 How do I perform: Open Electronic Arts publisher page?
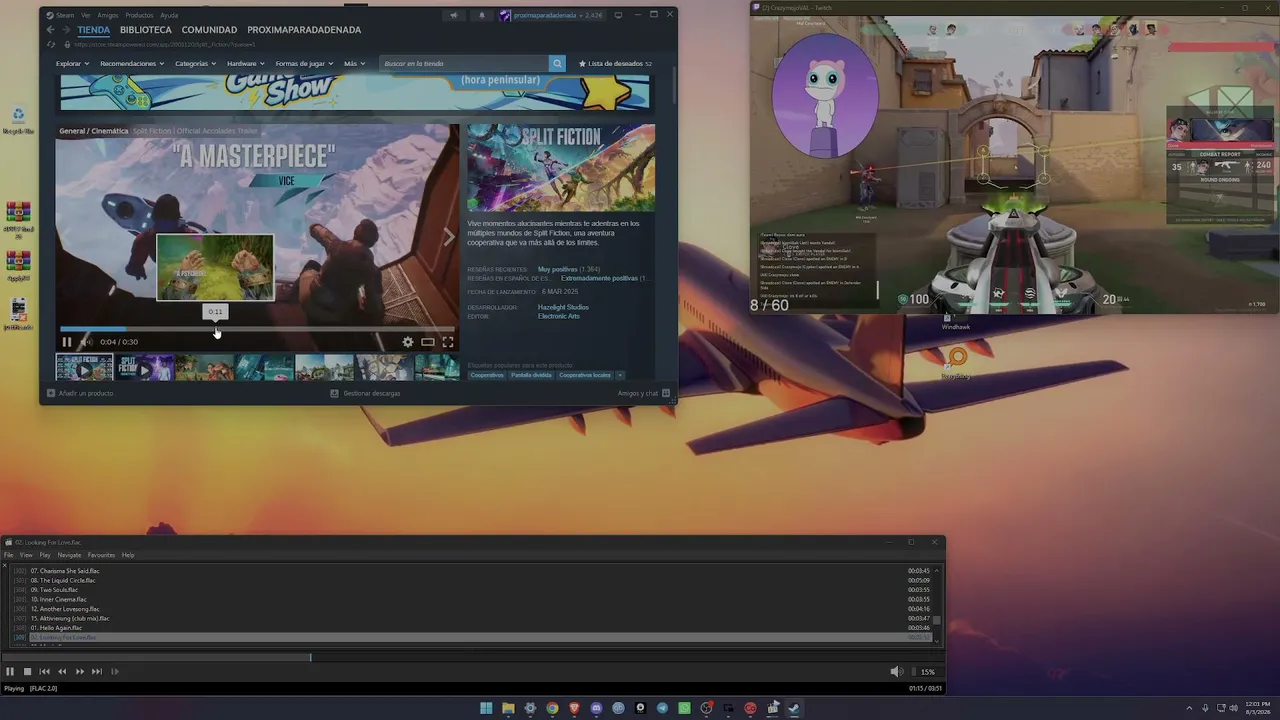tap(558, 316)
